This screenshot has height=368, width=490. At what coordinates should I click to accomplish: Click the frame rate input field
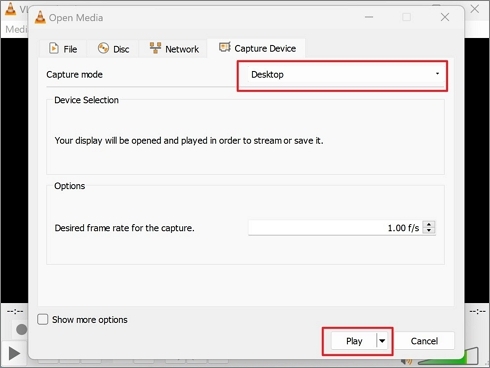coord(335,228)
